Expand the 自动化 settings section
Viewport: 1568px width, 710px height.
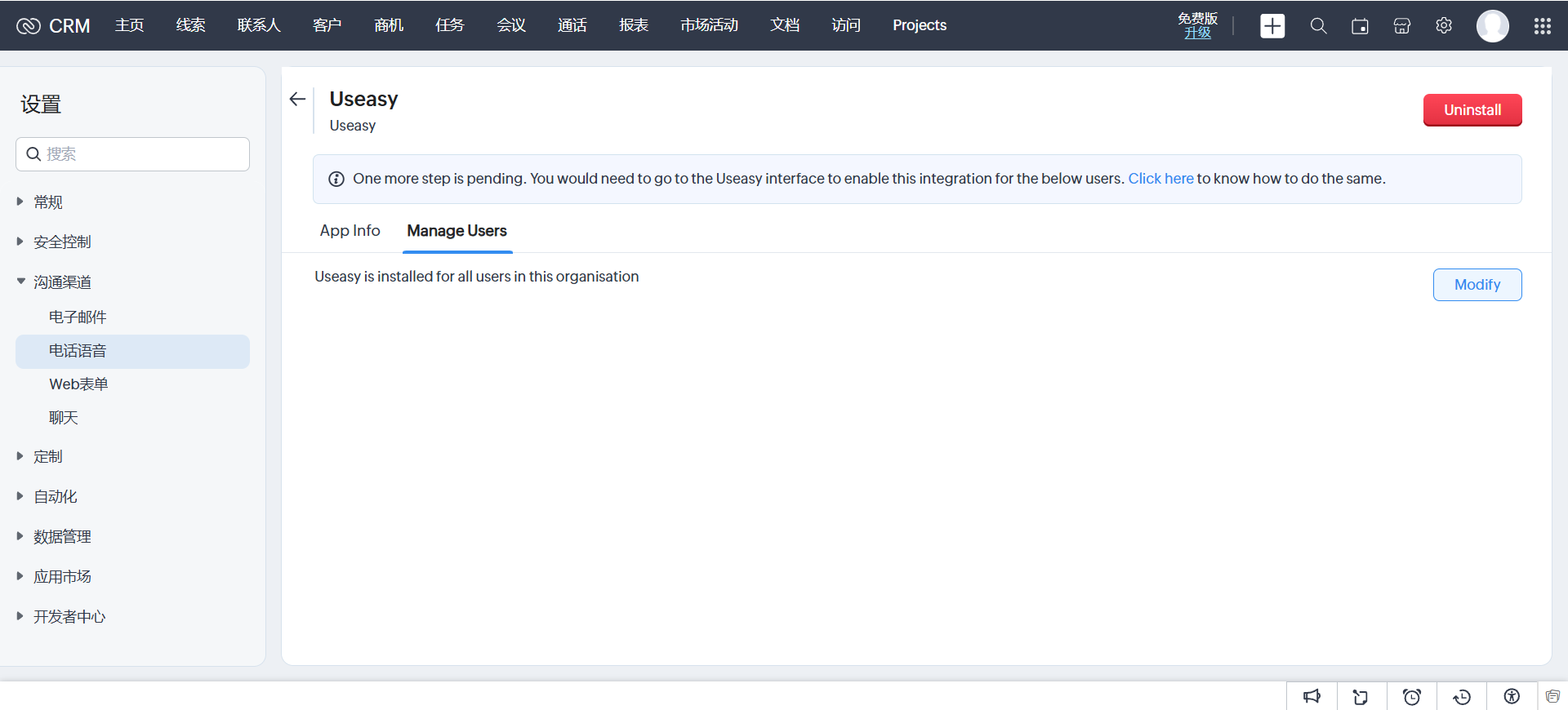pos(20,496)
